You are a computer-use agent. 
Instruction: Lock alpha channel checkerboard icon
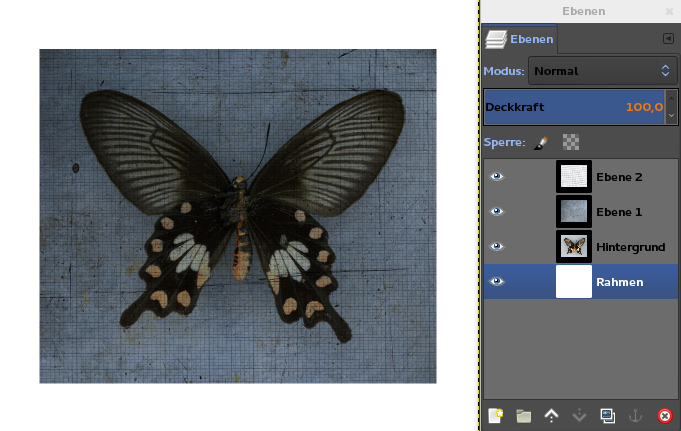tap(571, 142)
